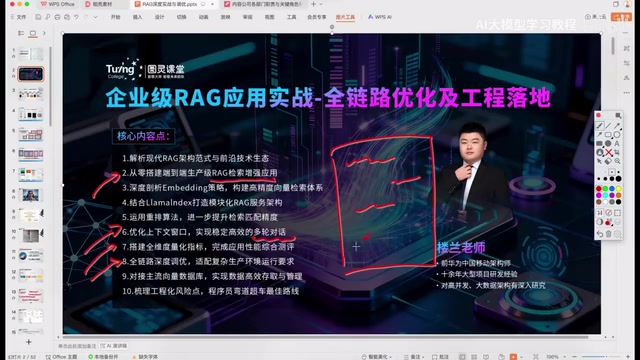
Task: Click the AI 演讲稿 button below slide
Action: 114,346
